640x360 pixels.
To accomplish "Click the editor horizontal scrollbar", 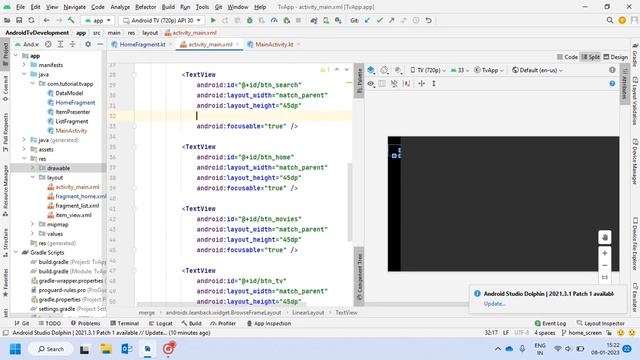I will tap(222, 304).
